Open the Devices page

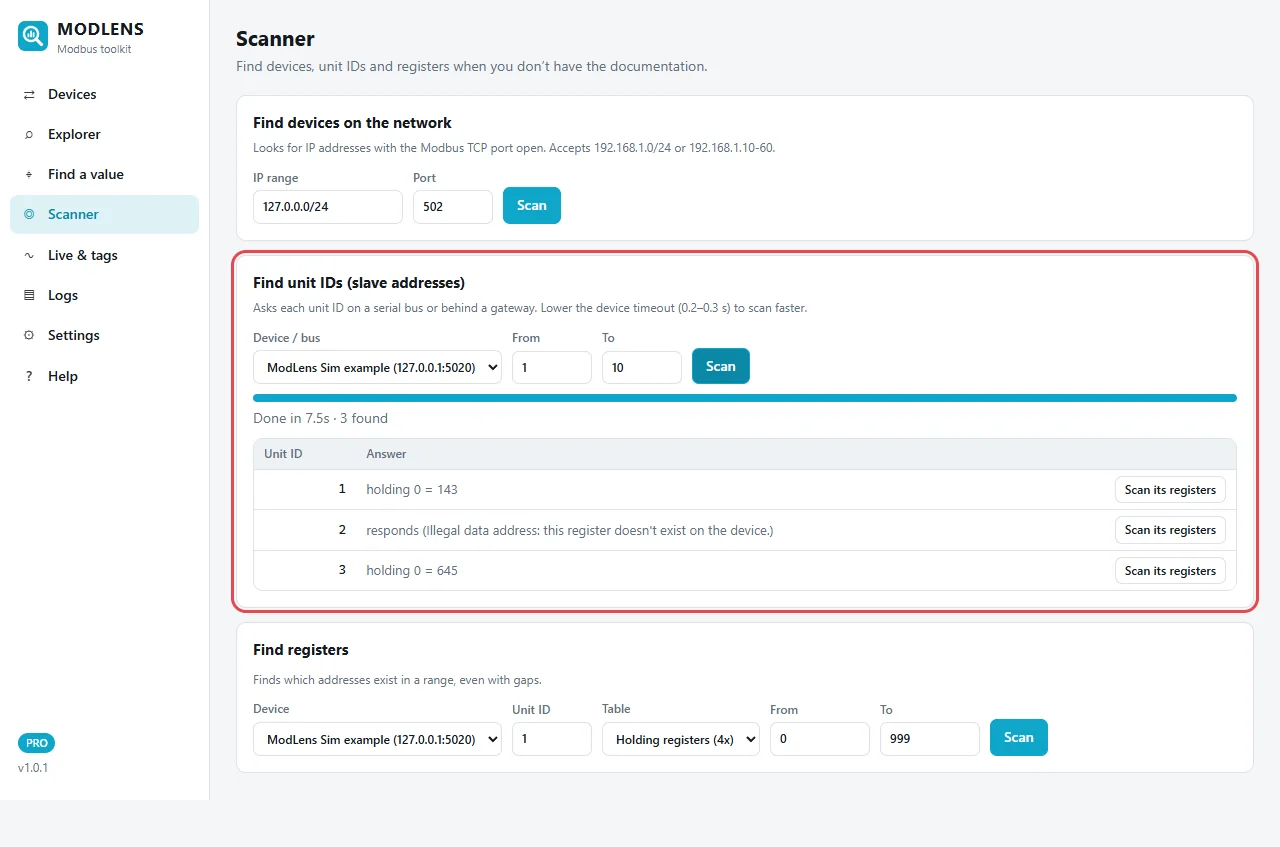click(104, 94)
